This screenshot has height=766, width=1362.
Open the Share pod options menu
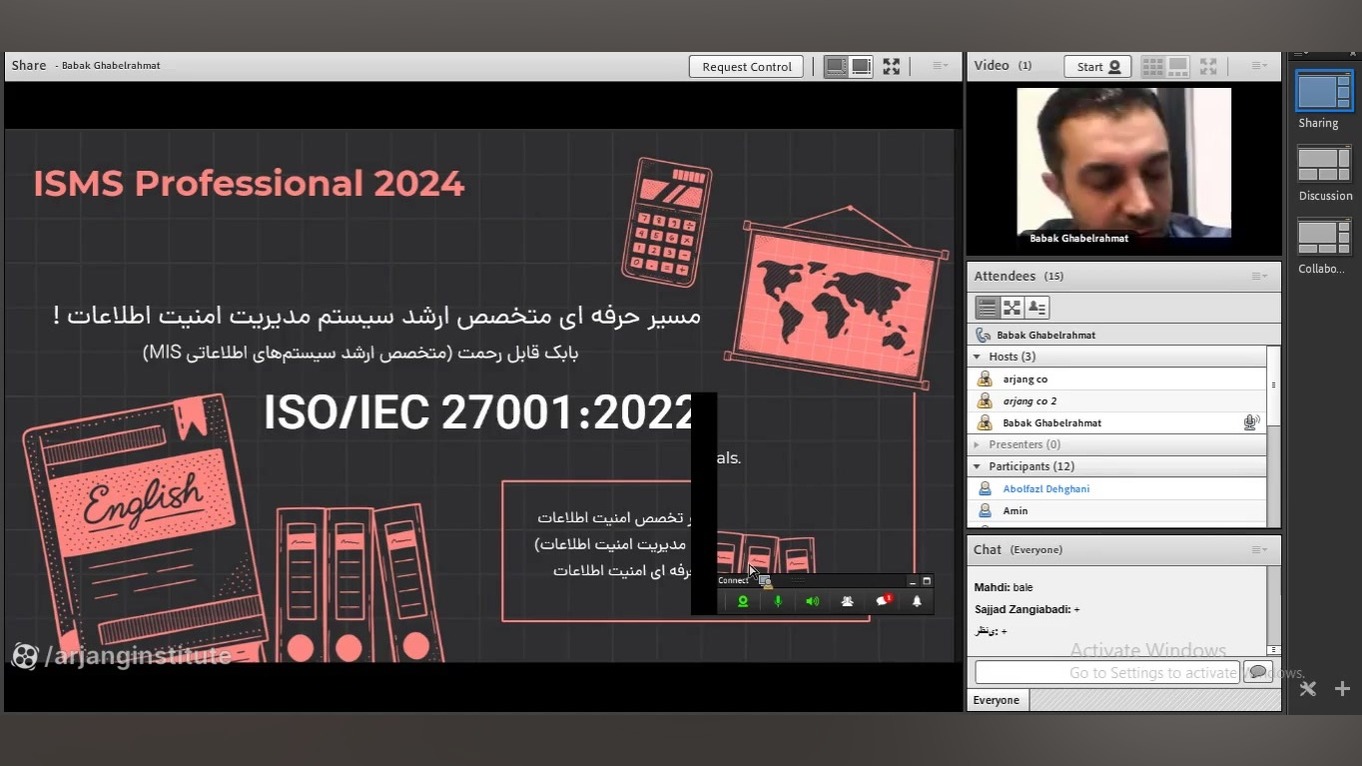pos(940,66)
